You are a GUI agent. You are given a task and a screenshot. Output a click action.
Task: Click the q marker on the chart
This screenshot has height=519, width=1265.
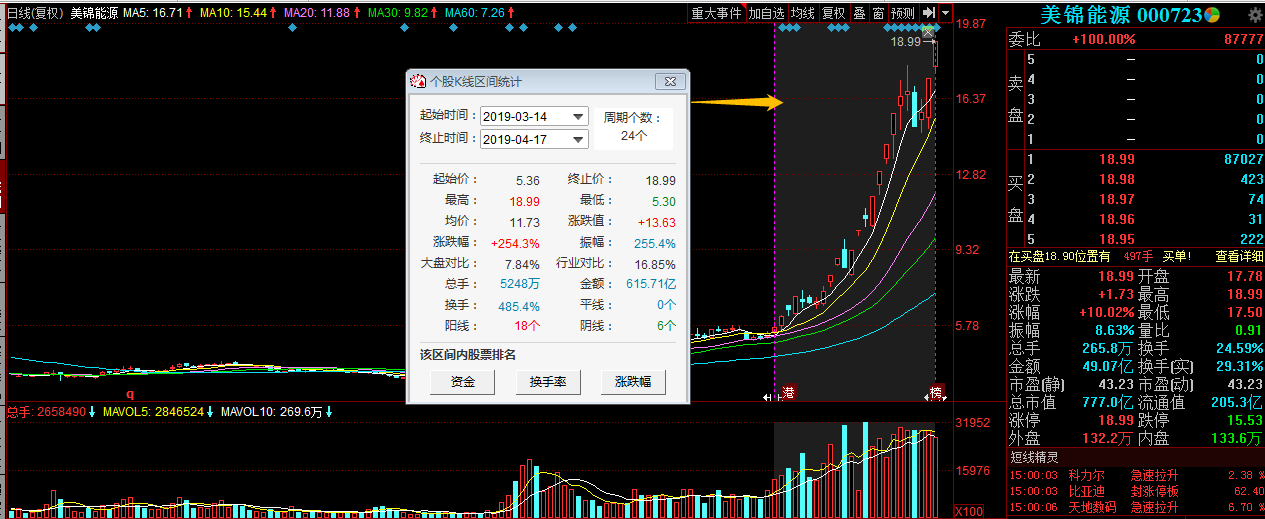point(129,395)
